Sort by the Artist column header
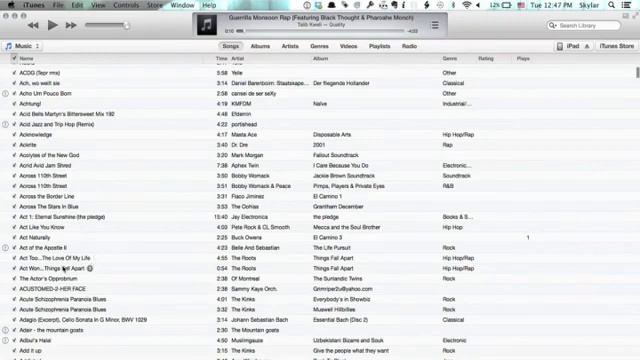 tap(237, 58)
